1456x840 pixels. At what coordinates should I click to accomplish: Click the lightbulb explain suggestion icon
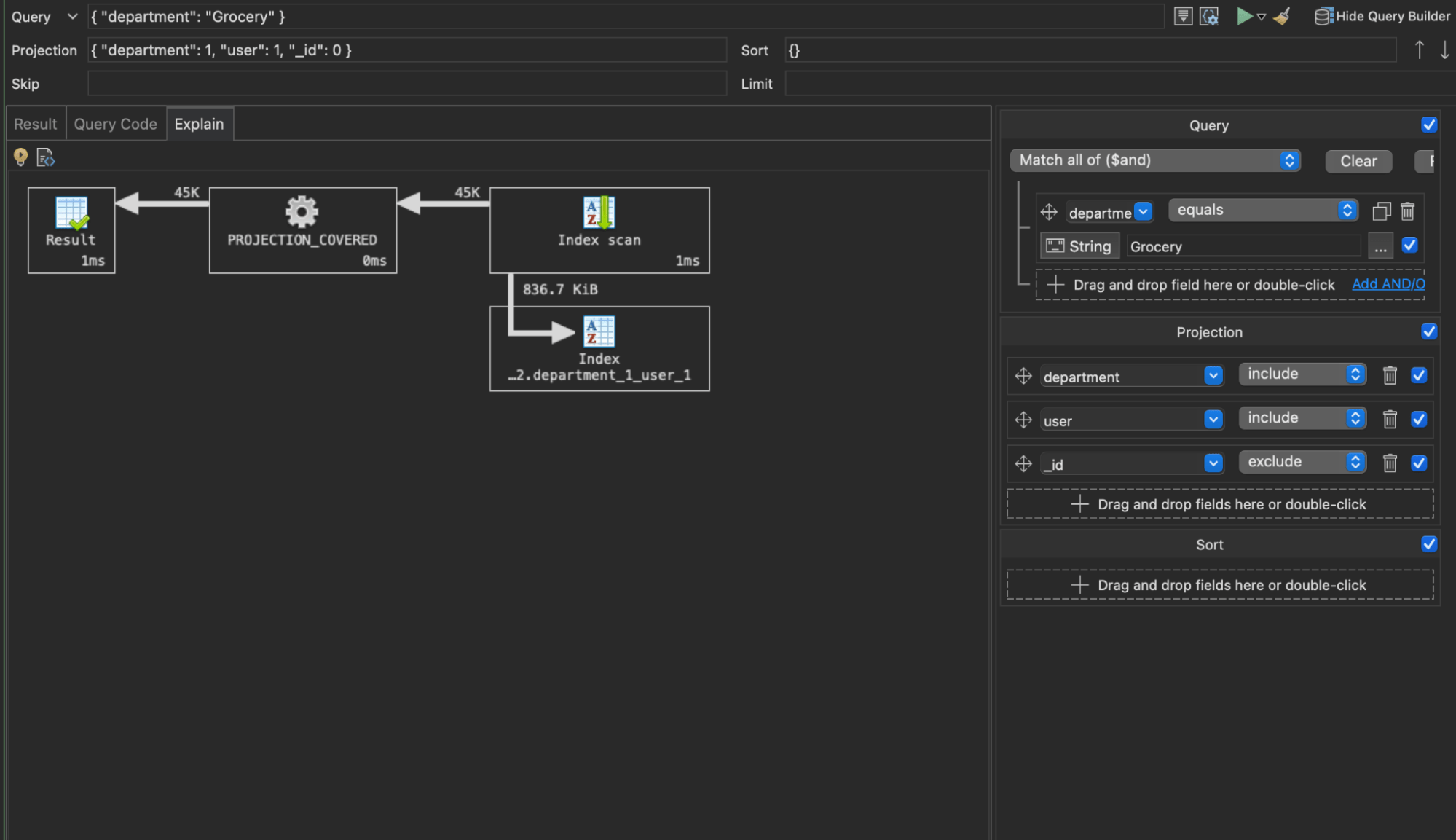click(x=20, y=157)
